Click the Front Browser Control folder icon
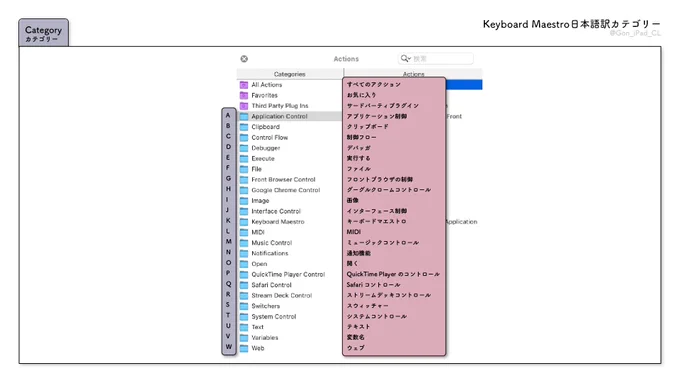 (x=244, y=180)
